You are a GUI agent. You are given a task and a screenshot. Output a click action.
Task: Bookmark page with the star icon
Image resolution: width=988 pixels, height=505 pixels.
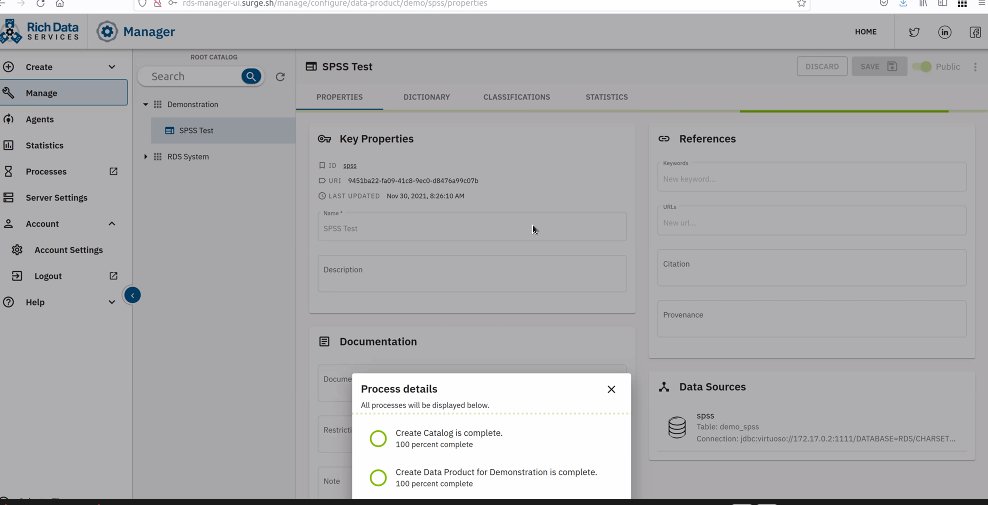click(801, 3)
